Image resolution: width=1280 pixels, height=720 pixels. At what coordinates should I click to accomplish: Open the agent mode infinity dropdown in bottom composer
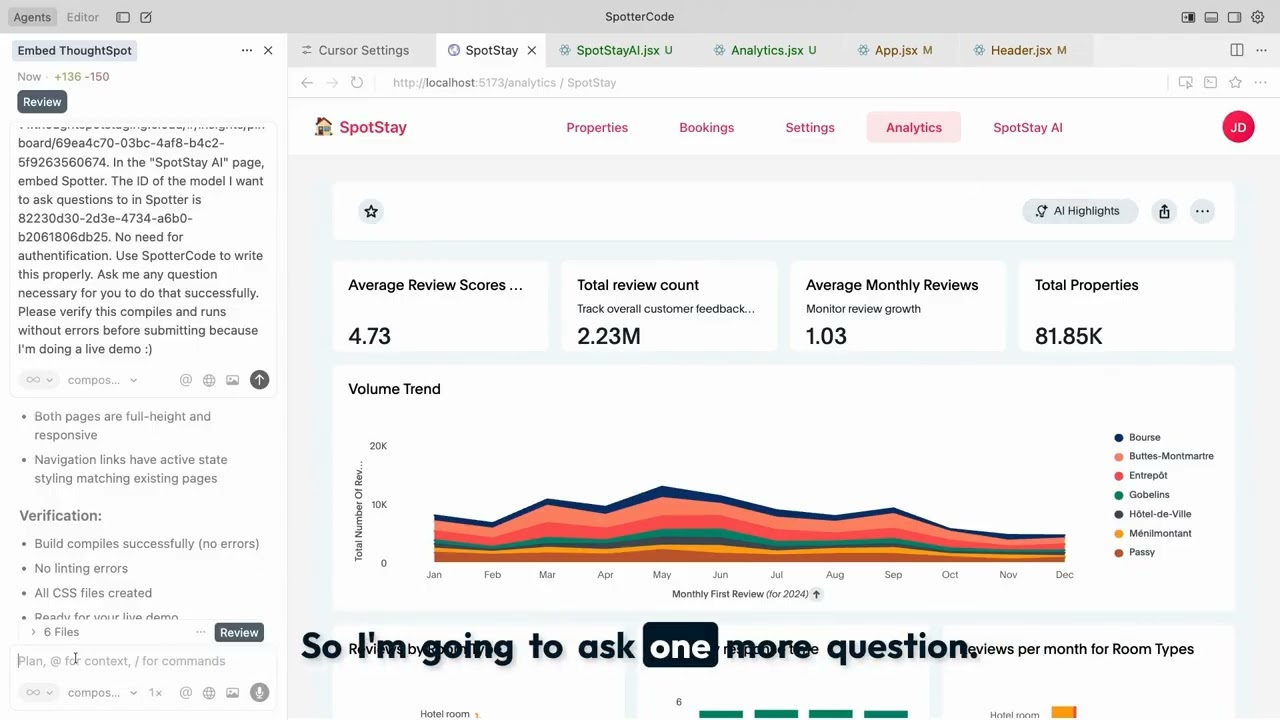pos(38,692)
